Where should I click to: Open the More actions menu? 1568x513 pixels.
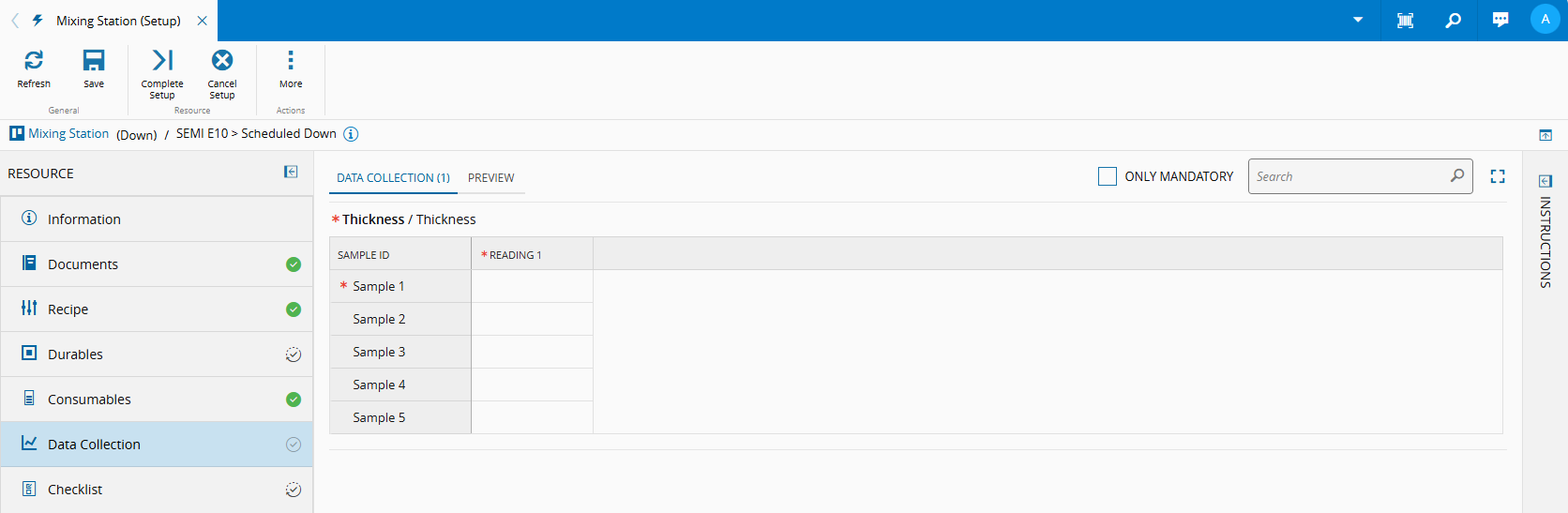291,61
